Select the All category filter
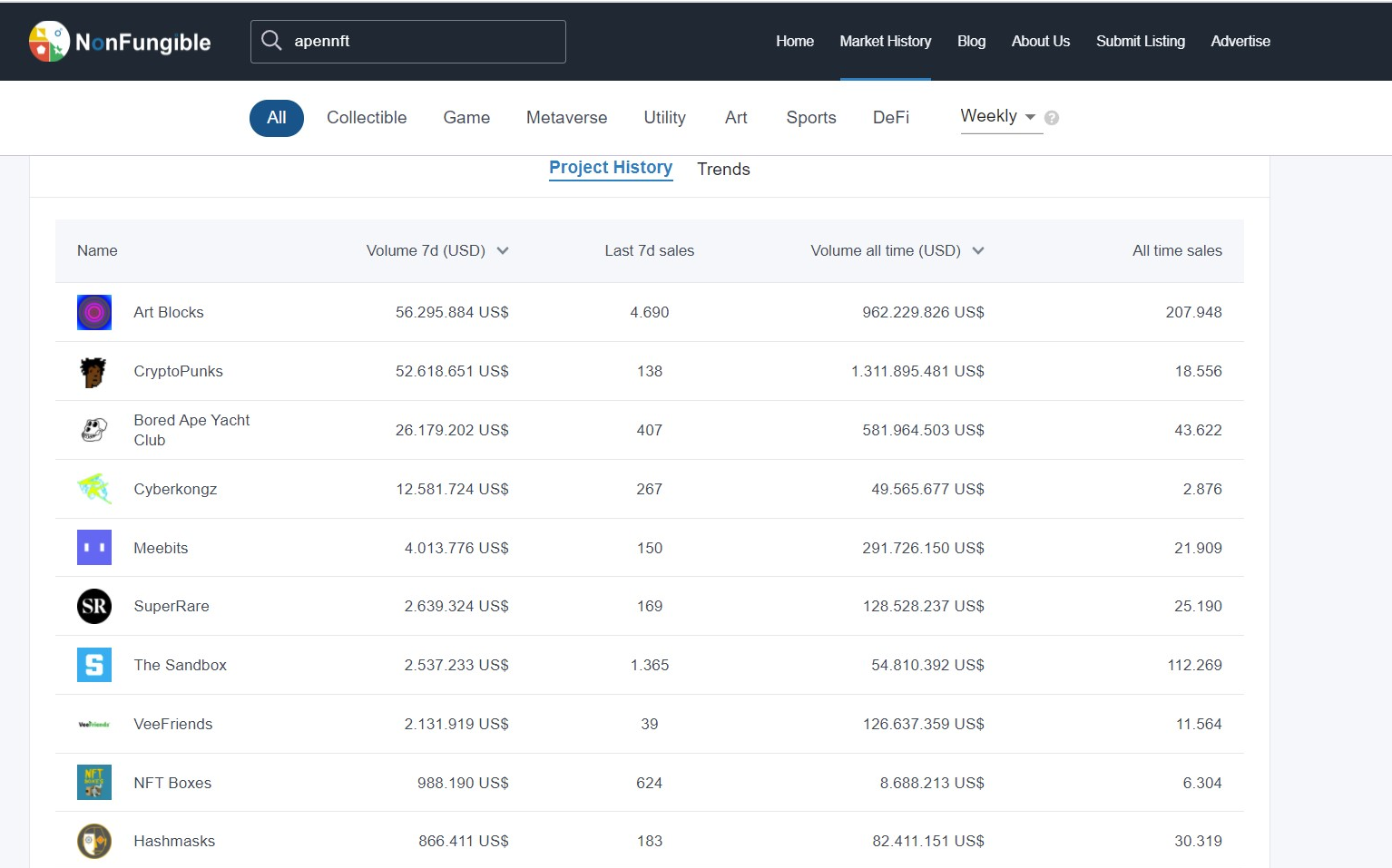Image resolution: width=1392 pixels, height=868 pixels. pos(277,118)
